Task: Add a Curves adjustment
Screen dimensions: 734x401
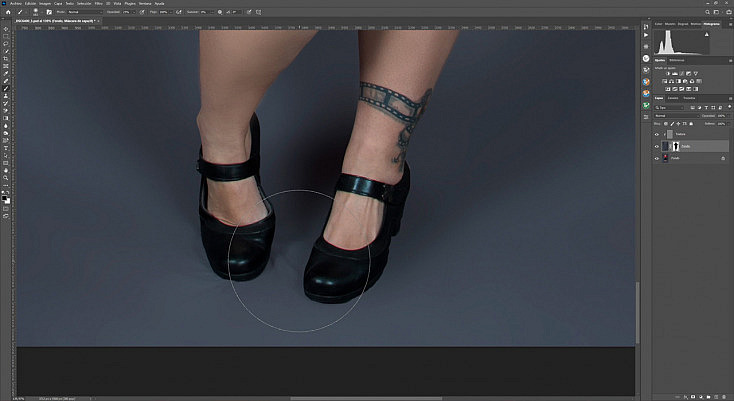Action: [x=682, y=73]
